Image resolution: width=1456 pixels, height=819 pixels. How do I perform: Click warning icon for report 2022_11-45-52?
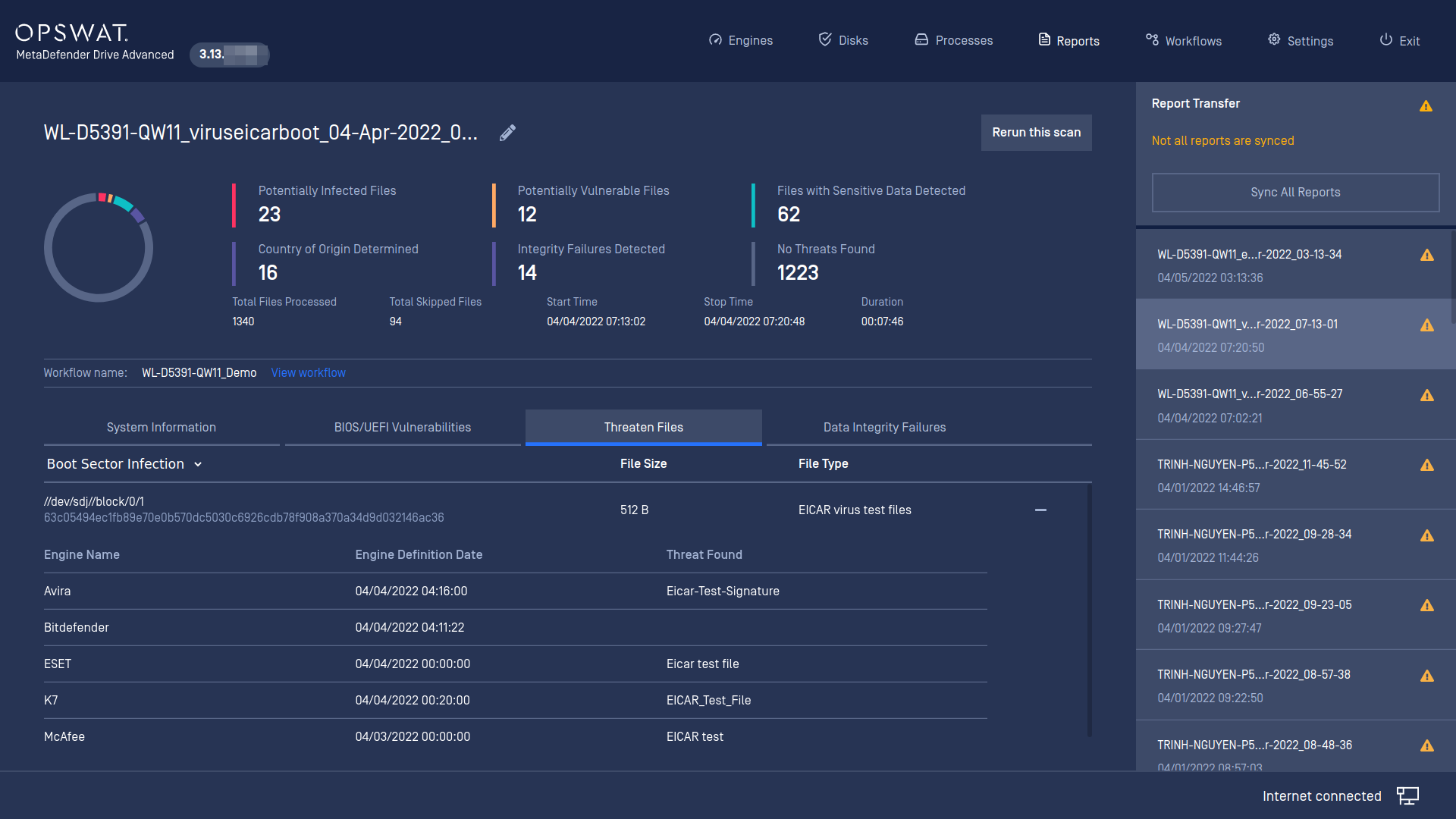pos(1427,466)
